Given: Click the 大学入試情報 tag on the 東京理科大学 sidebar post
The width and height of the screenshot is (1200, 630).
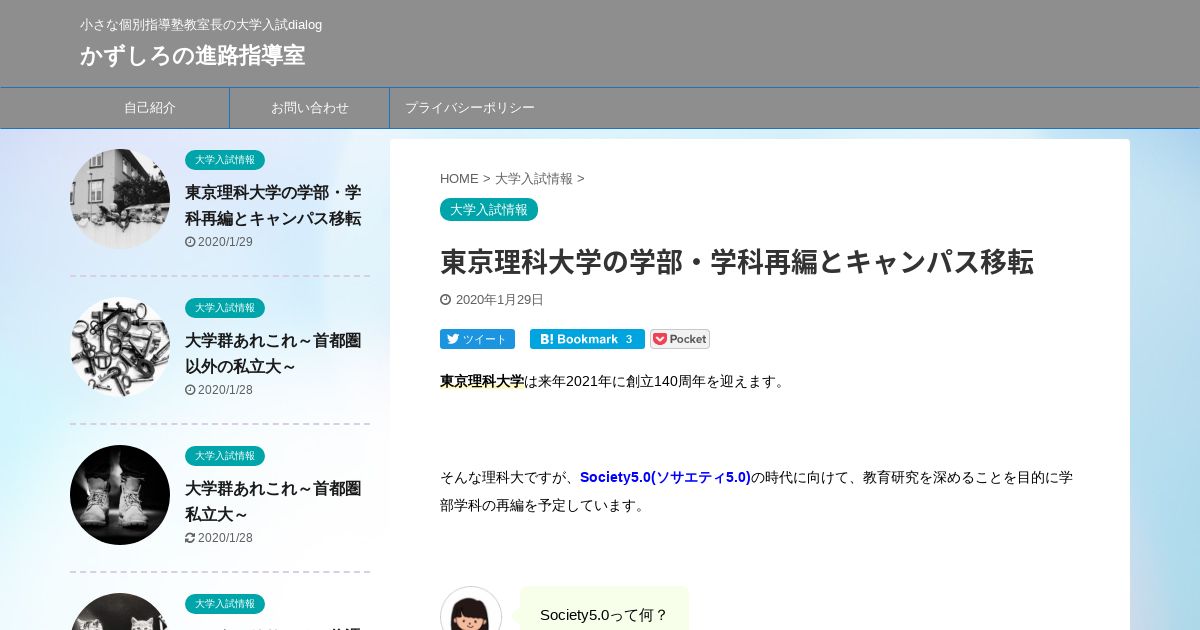Looking at the screenshot, I should point(225,160).
